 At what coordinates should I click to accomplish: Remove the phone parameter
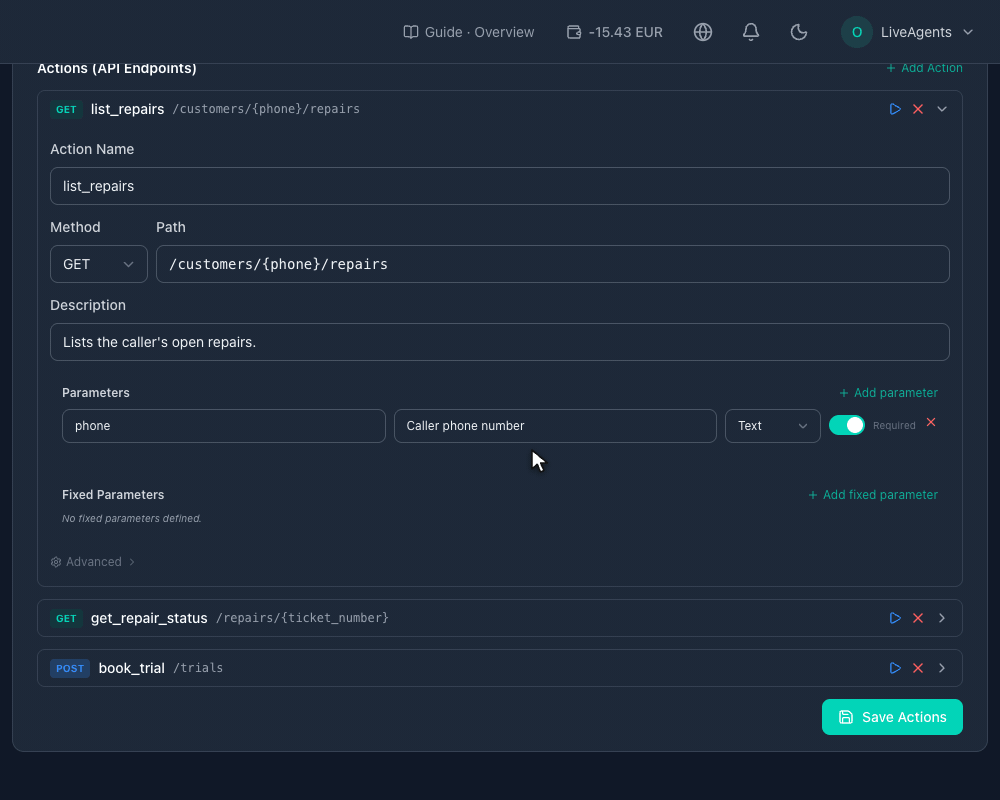pyautogui.click(x=930, y=422)
